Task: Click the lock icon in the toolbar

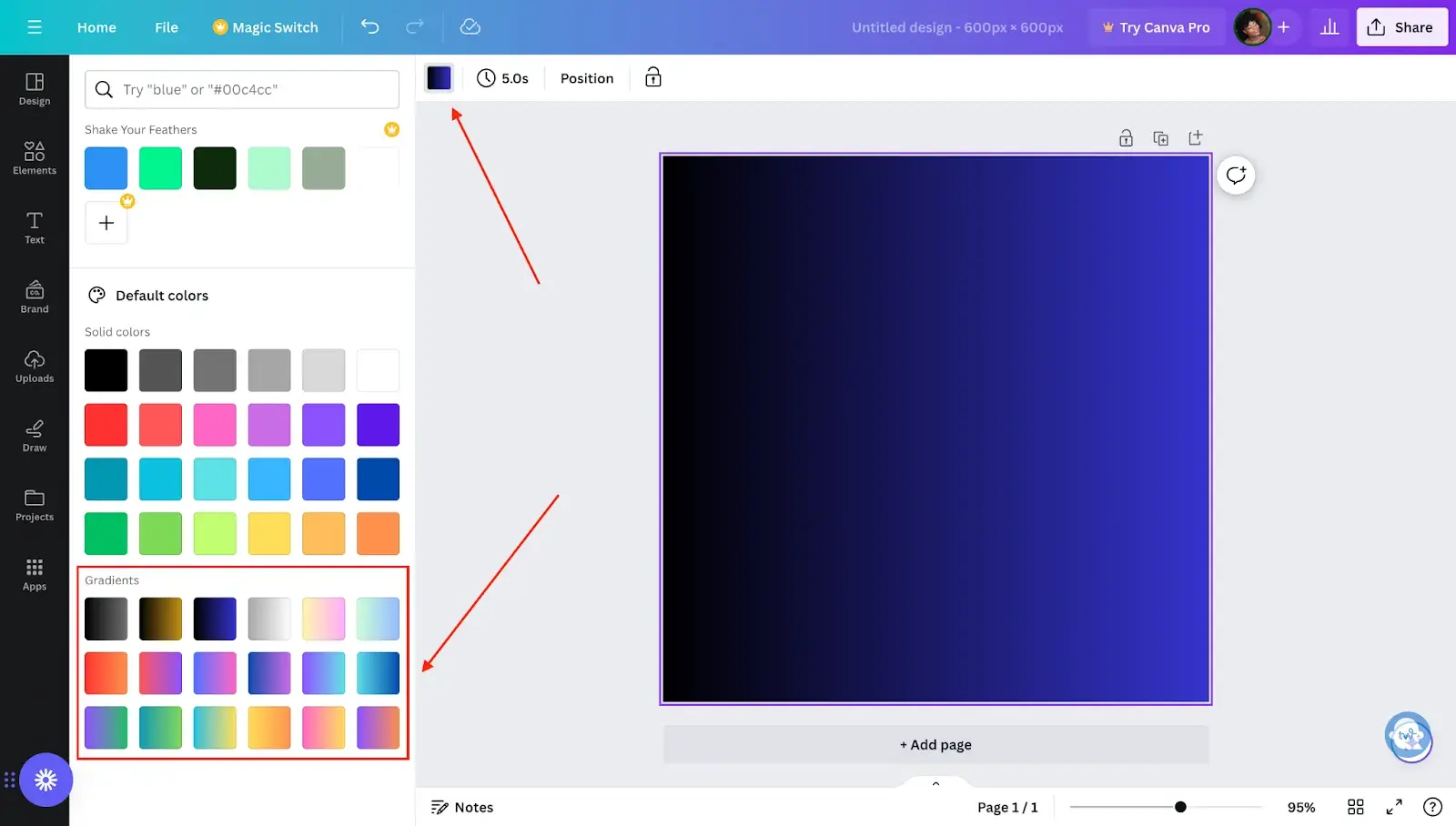Action: 653,78
